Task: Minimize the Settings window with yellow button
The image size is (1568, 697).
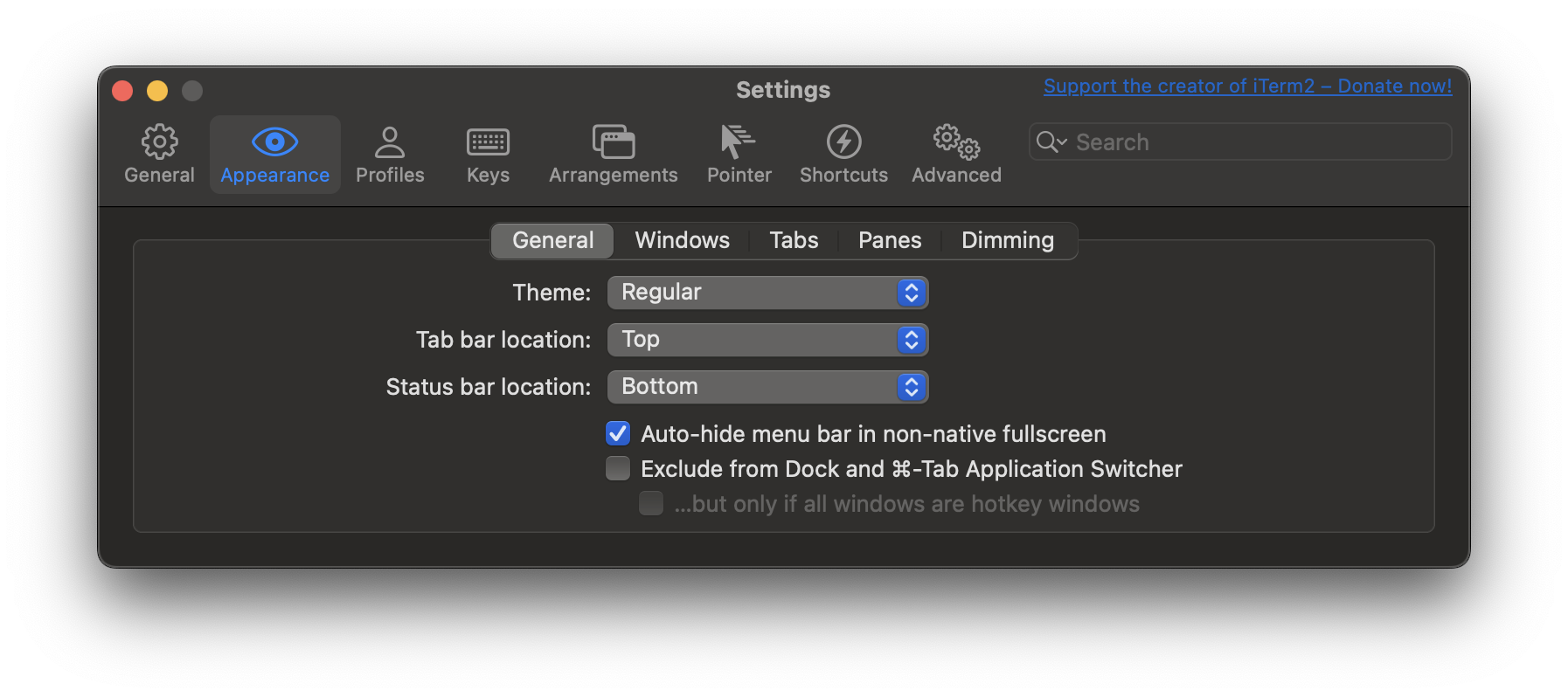Action: [157, 91]
